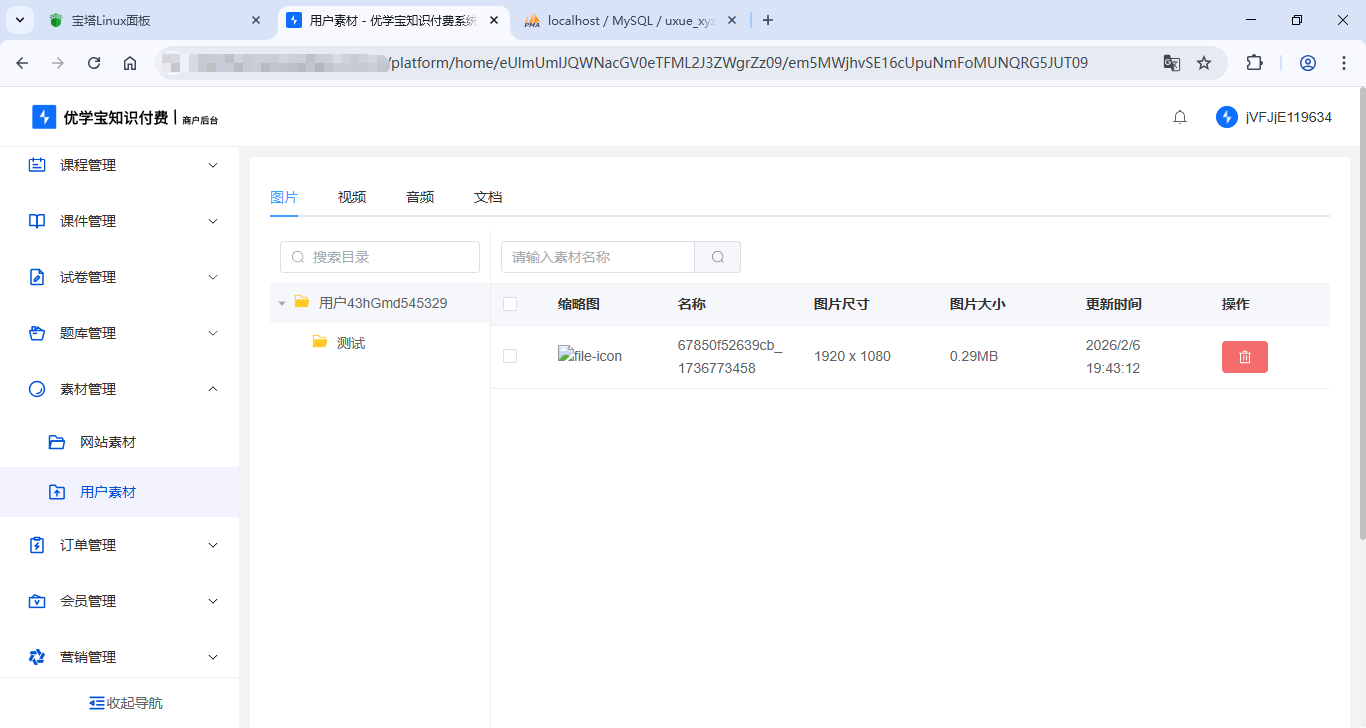Expand the 订单管理 menu chevron
The height and width of the screenshot is (728, 1366).
tap(212, 545)
